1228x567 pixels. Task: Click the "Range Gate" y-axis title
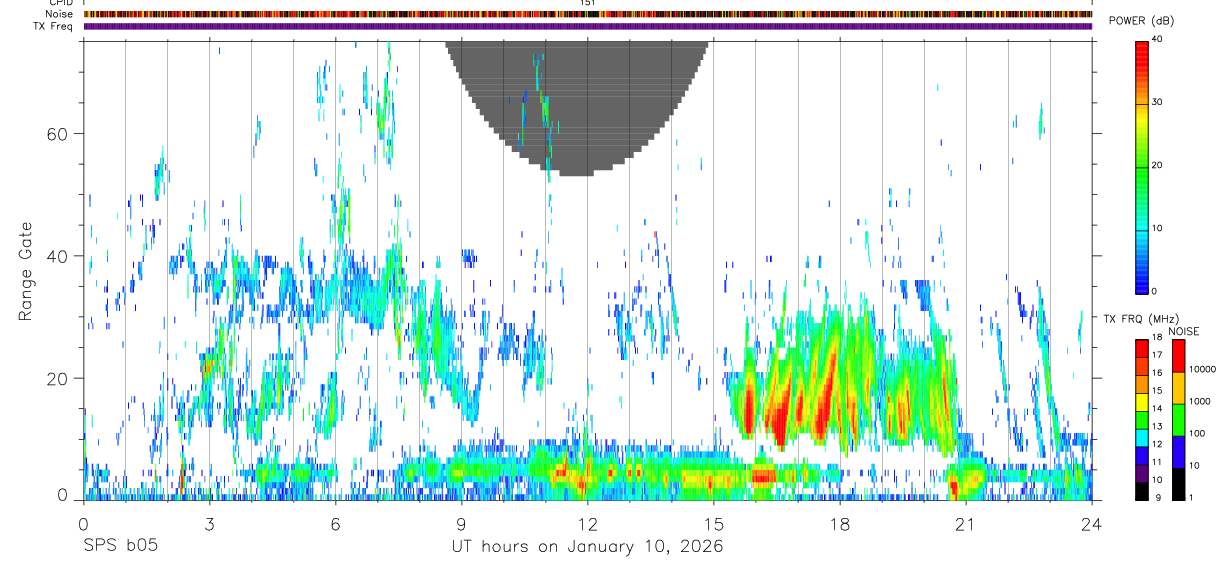(26, 271)
